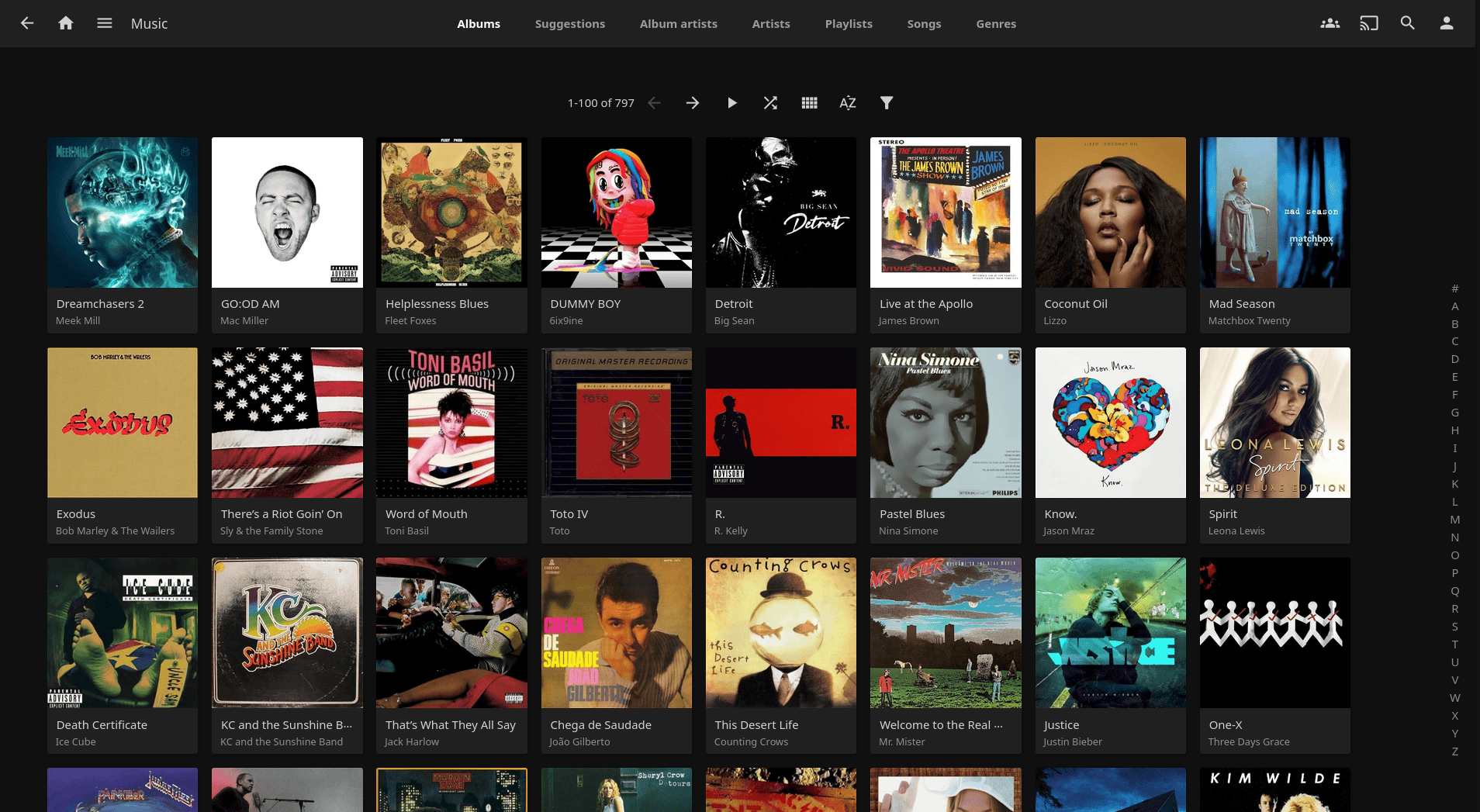Go back using the back arrow
This screenshot has width=1480, height=812.
27,23
